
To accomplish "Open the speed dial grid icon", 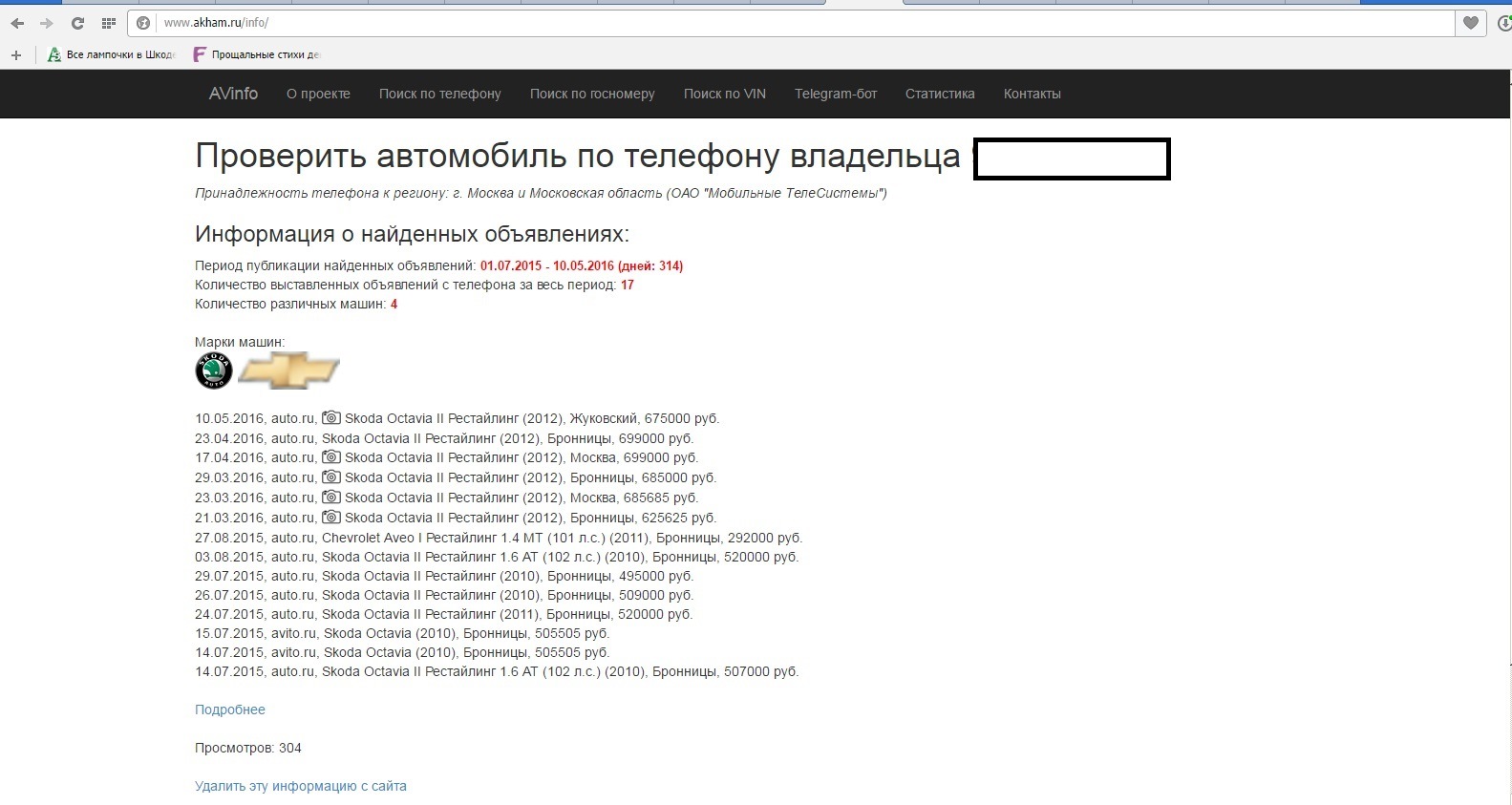I will coord(108,23).
